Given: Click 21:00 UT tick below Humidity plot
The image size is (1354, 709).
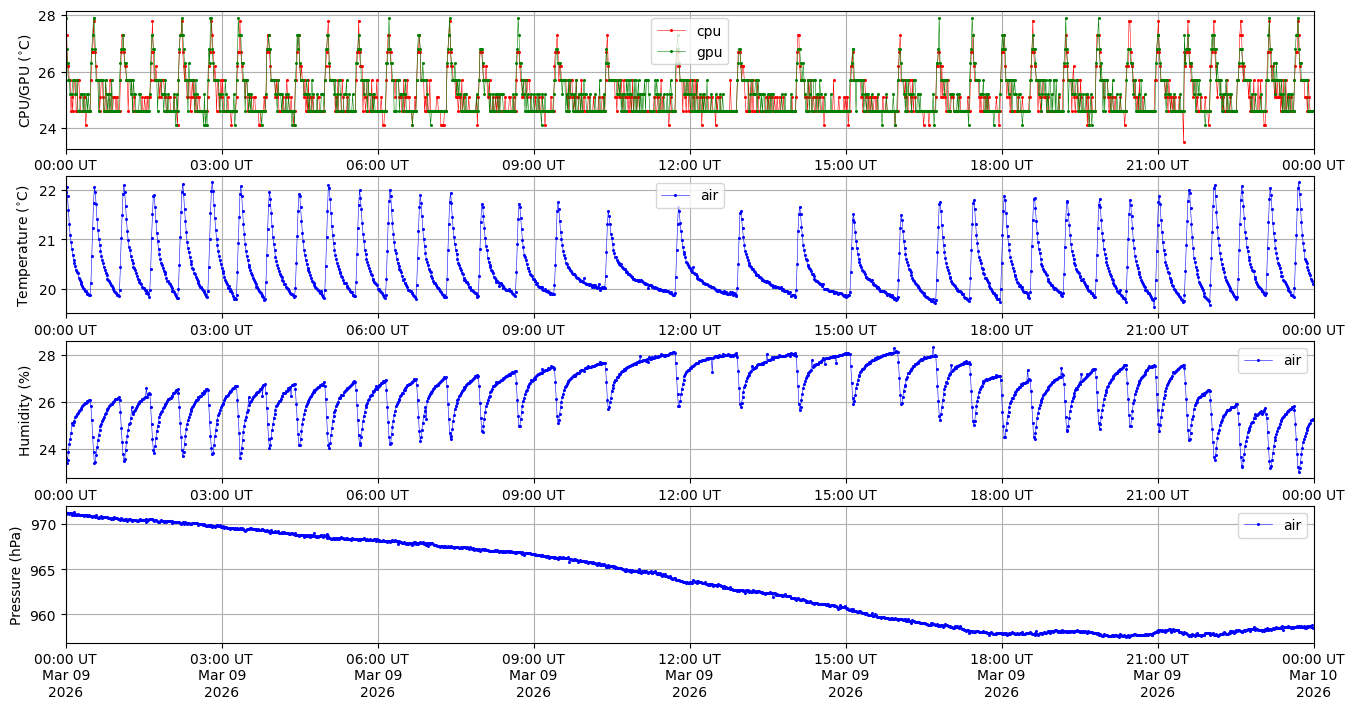Looking at the screenshot, I should [1158, 495].
